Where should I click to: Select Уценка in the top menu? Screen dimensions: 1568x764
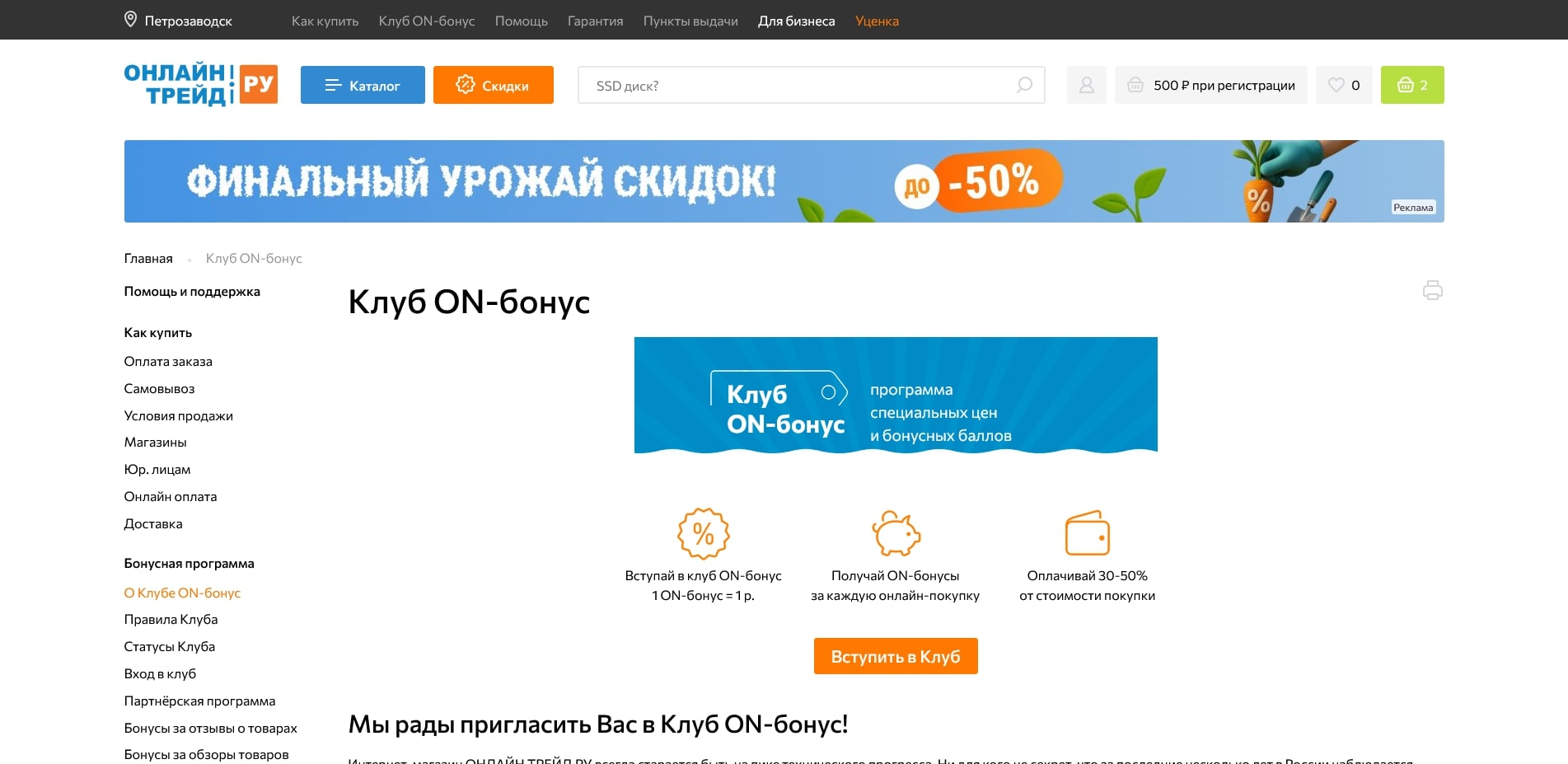click(x=877, y=21)
